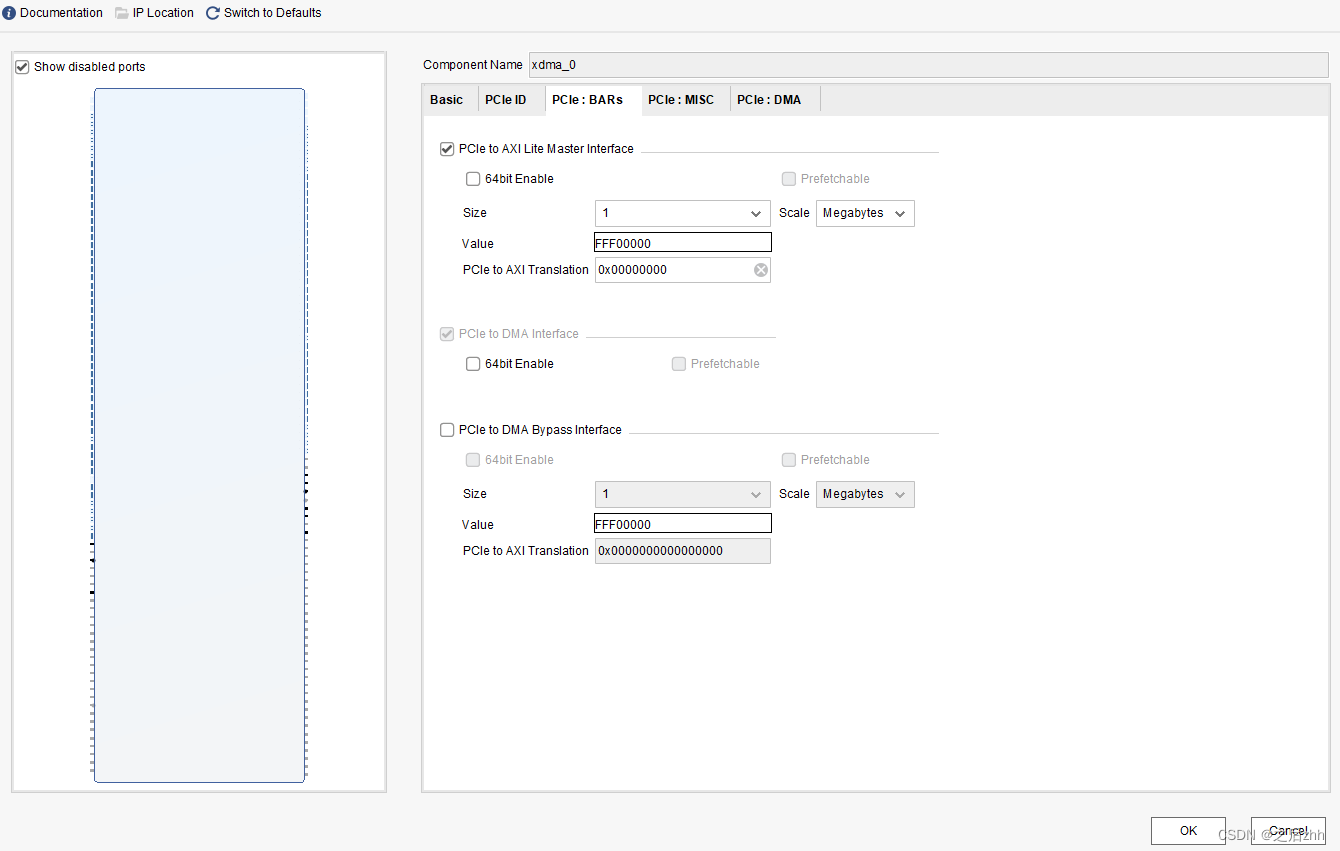The width and height of the screenshot is (1340, 851).
Task: Enable 64bit under PCIe to DMA Interface
Action: 473,364
